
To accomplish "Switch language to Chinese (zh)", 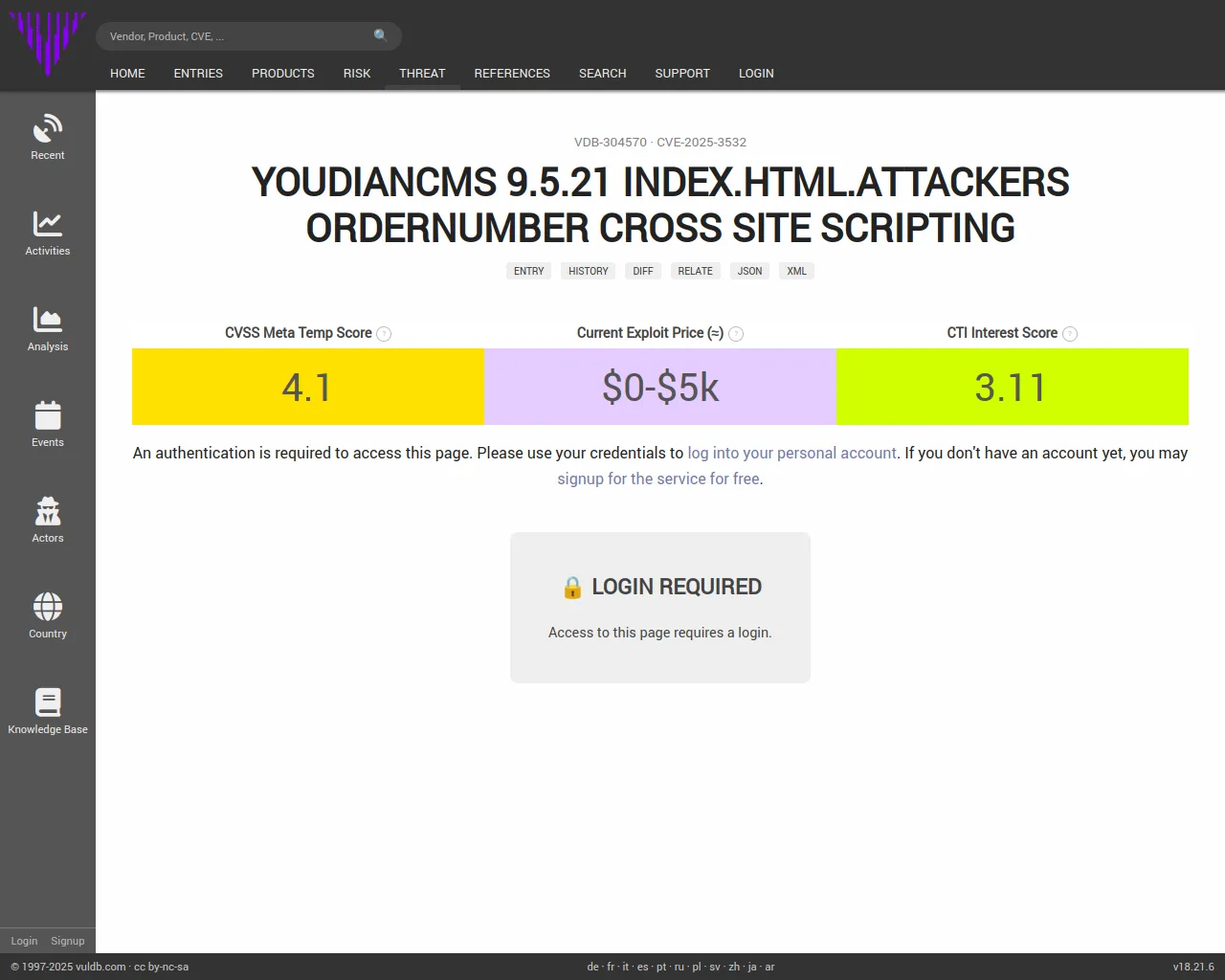I will pos(734,967).
